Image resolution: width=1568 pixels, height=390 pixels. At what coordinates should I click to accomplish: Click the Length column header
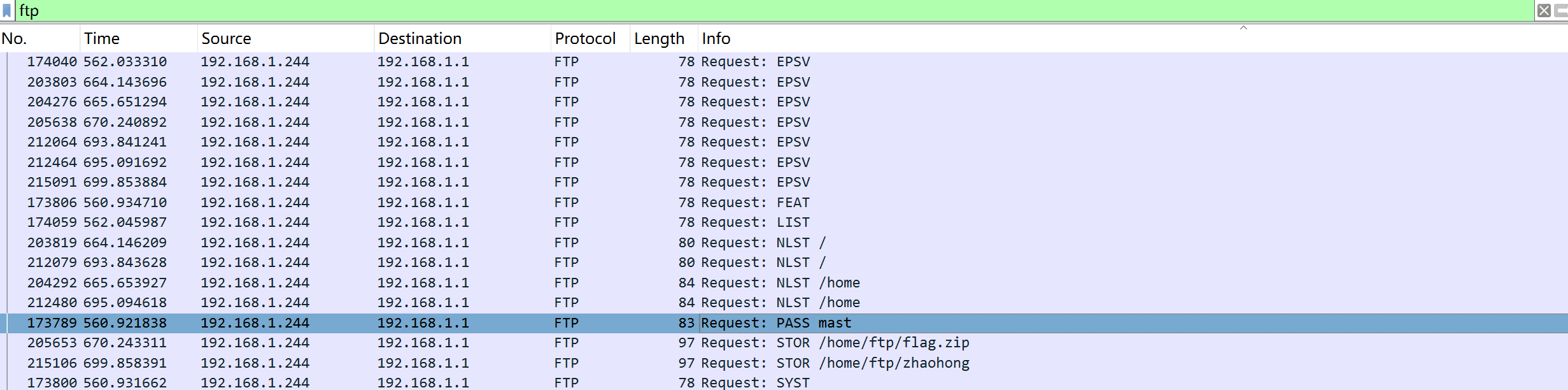click(663, 39)
